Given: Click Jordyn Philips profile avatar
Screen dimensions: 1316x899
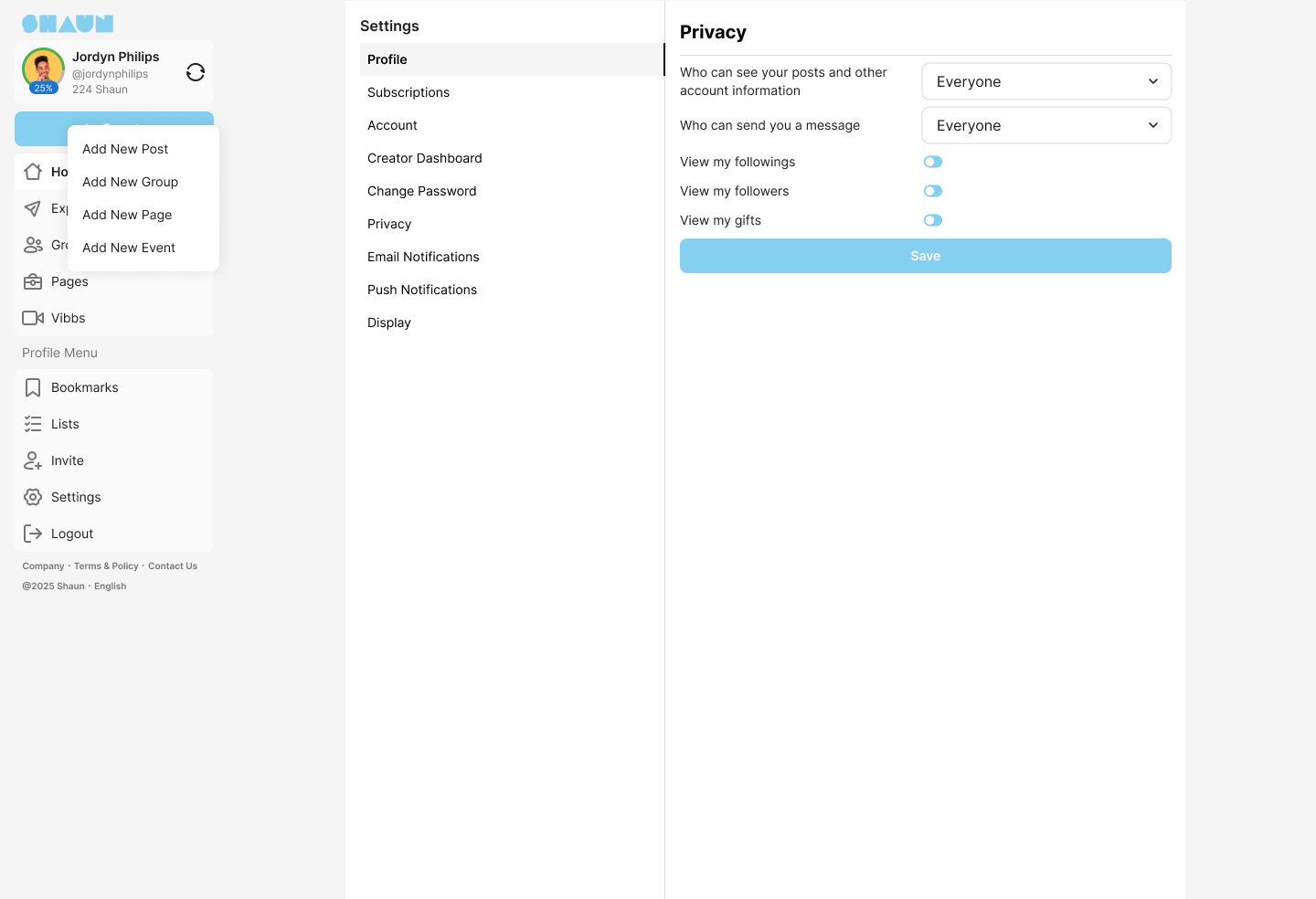Looking at the screenshot, I should 43,69.
